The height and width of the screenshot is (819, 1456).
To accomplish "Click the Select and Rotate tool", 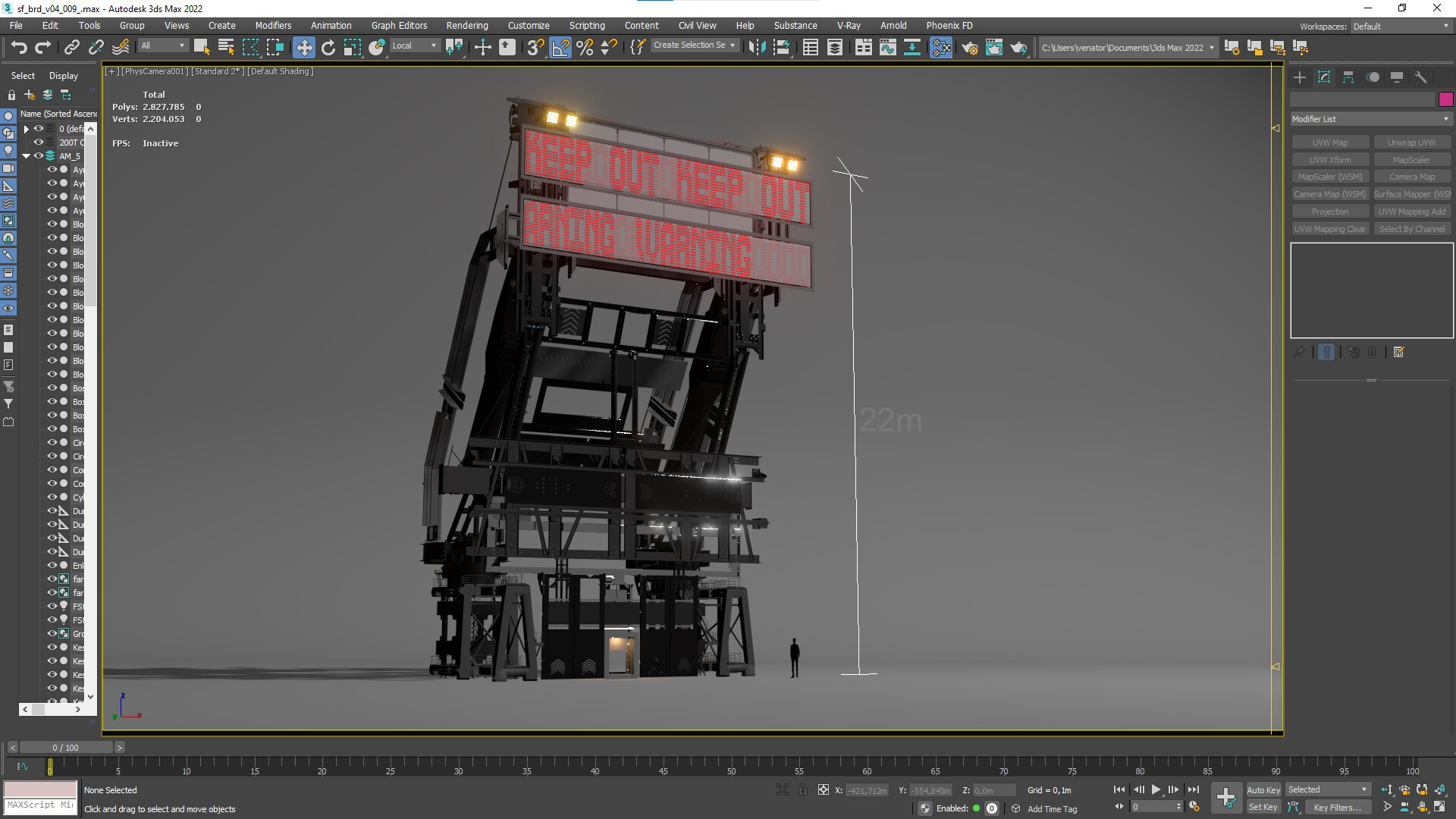I will [x=328, y=47].
